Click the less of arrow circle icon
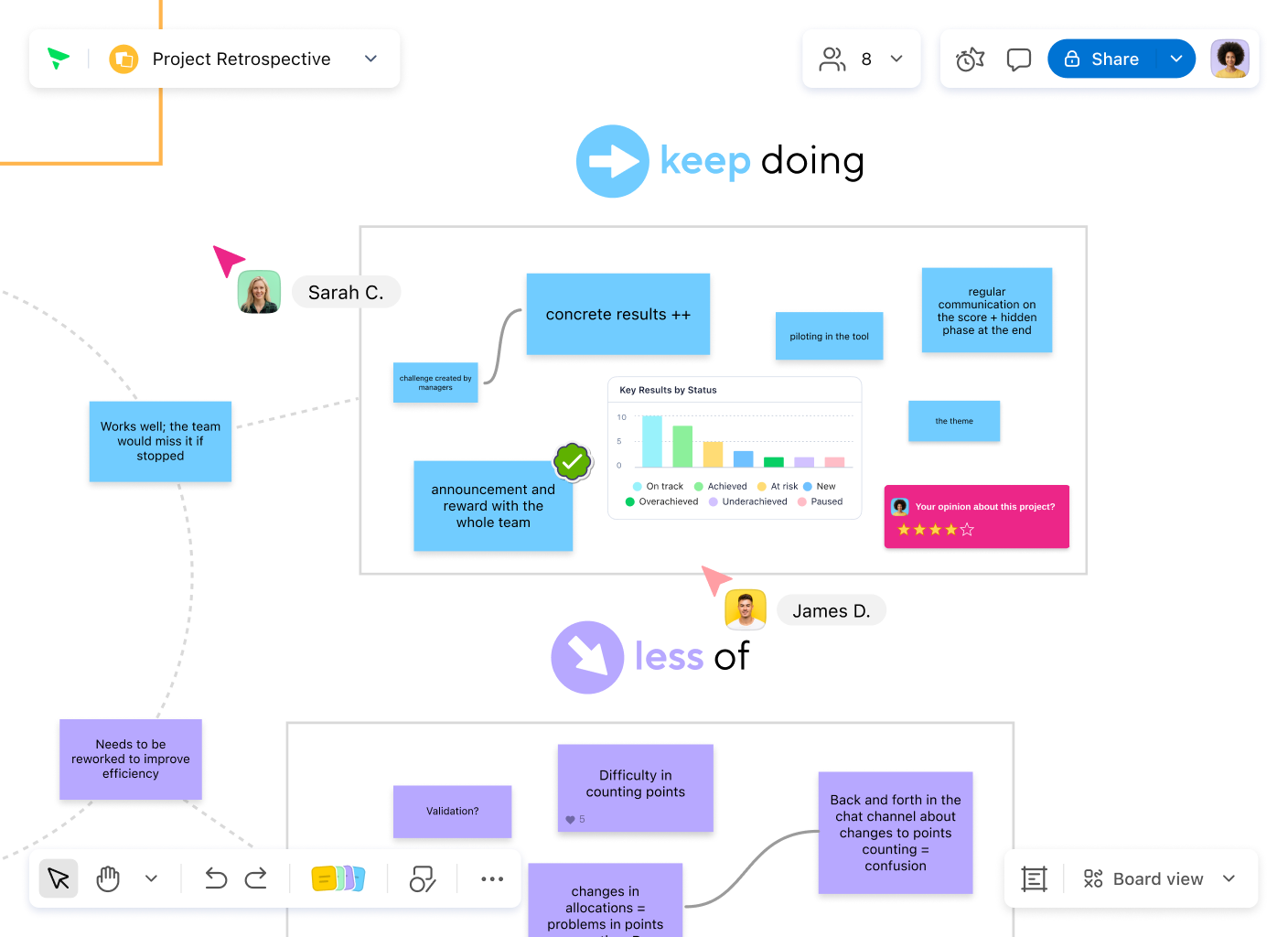Viewport: 1288px width, 937px height. pyautogui.click(x=587, y=657)
